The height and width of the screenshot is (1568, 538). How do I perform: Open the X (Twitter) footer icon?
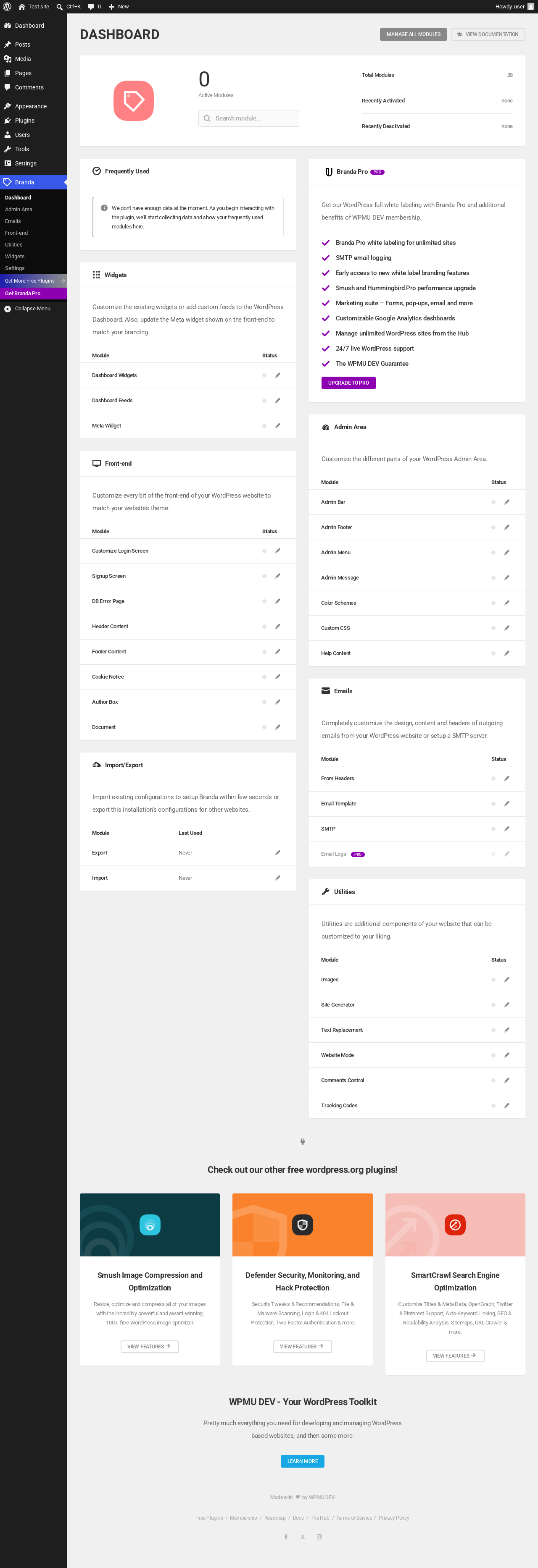pos(303,1537)
